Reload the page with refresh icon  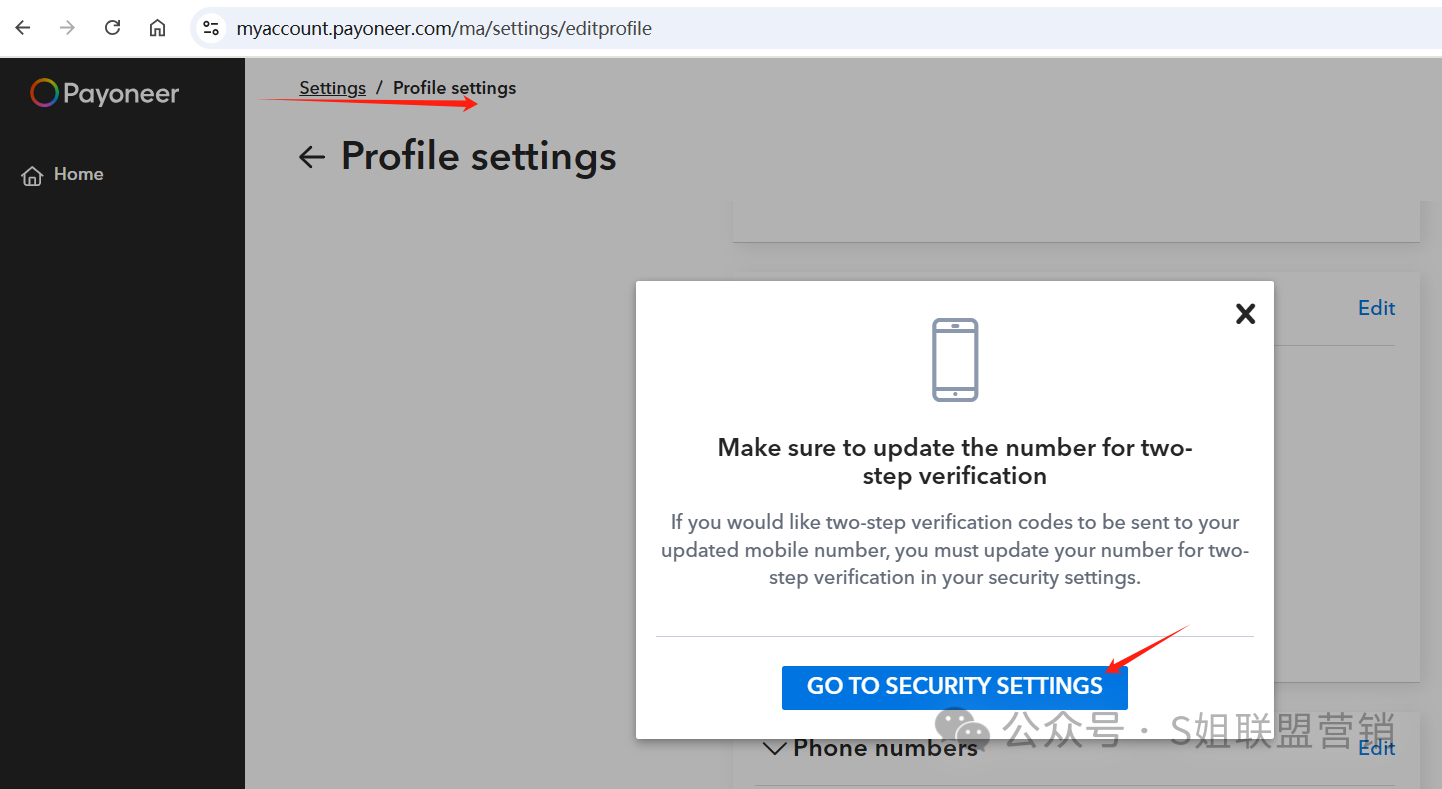point(112,28)
